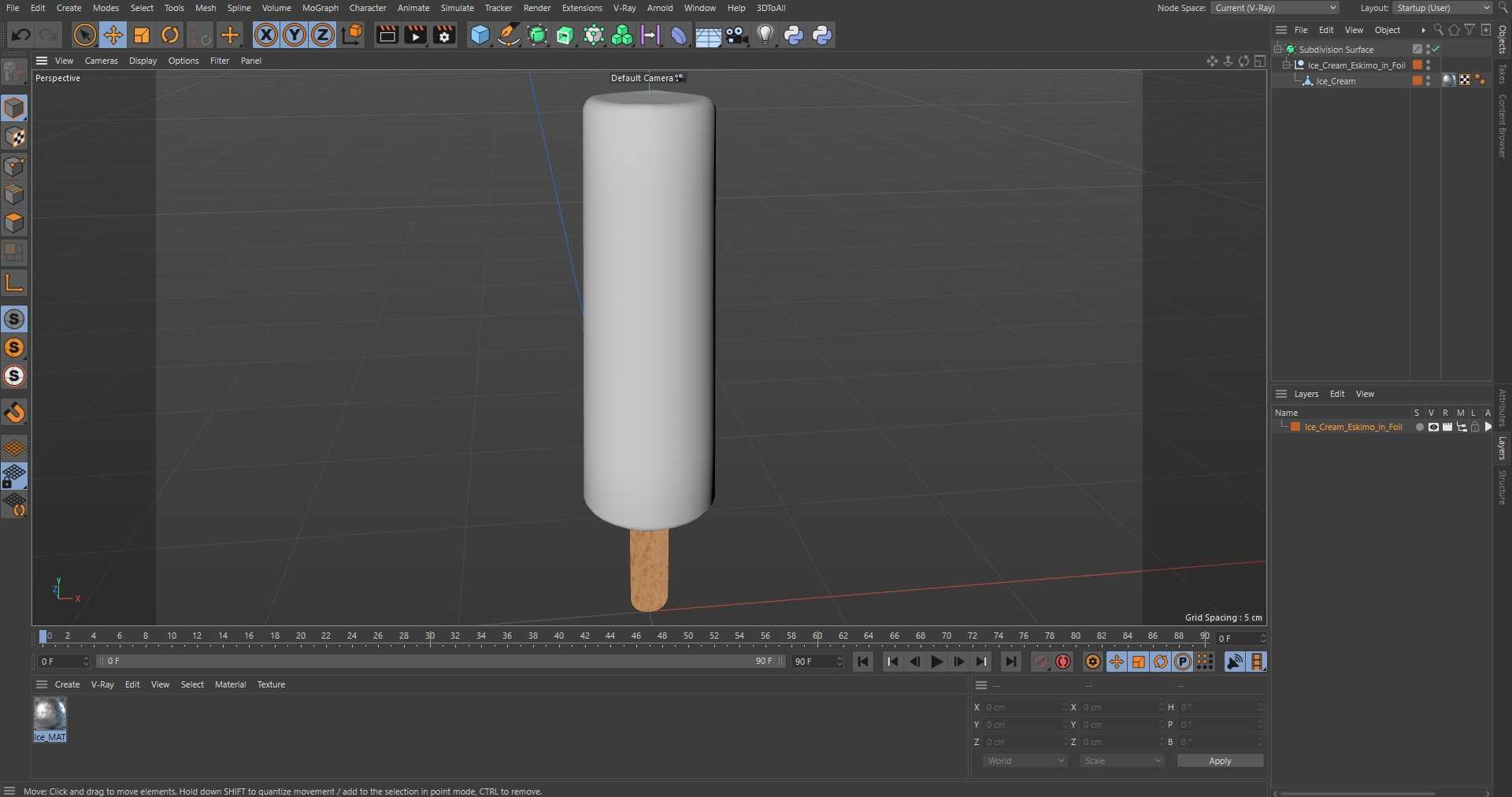Switch to Polygons mode in left sidebar
This screenshot has width=1512, height=797.
coord(14,223)
